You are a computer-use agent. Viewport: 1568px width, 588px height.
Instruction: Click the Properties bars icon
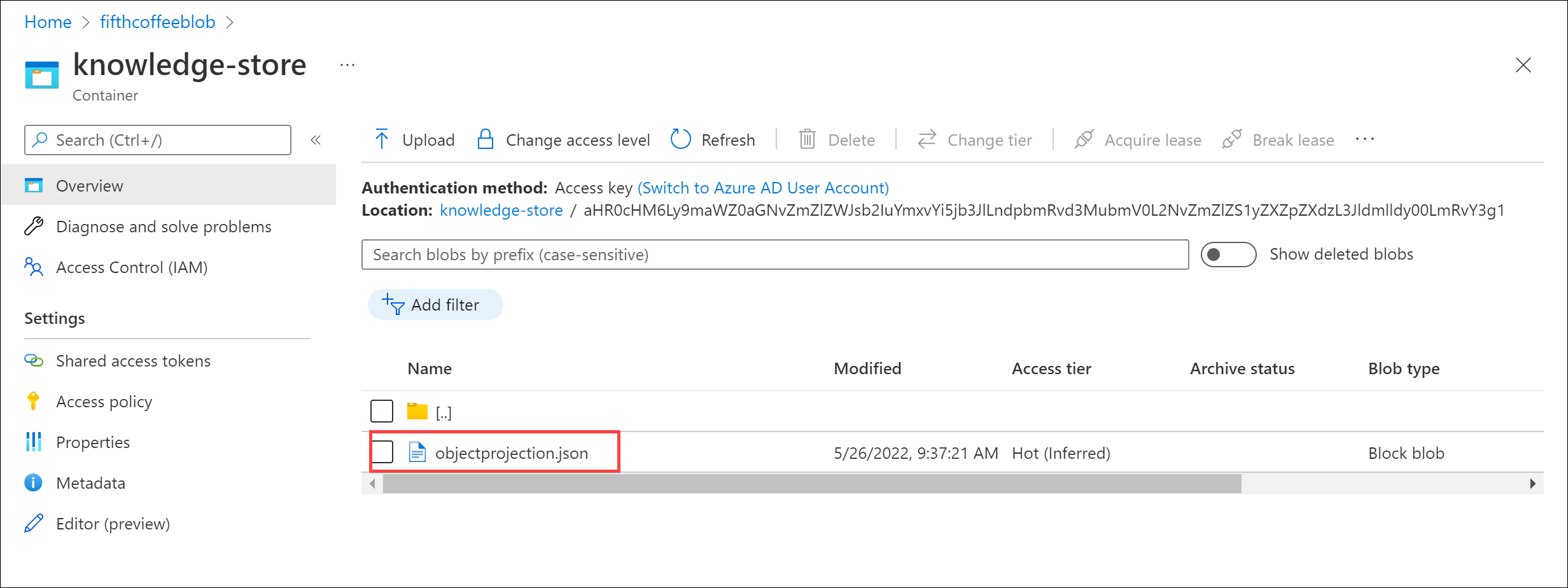point(34,442)
